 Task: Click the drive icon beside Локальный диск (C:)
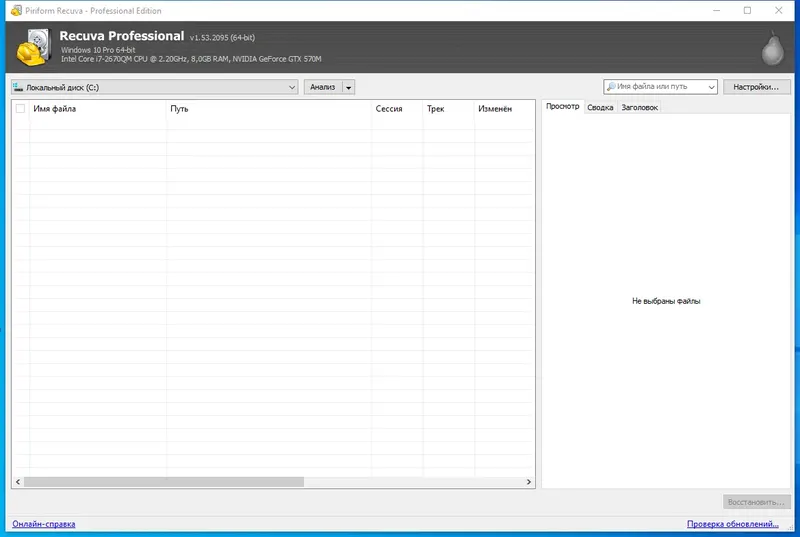[x=18, y=87]
